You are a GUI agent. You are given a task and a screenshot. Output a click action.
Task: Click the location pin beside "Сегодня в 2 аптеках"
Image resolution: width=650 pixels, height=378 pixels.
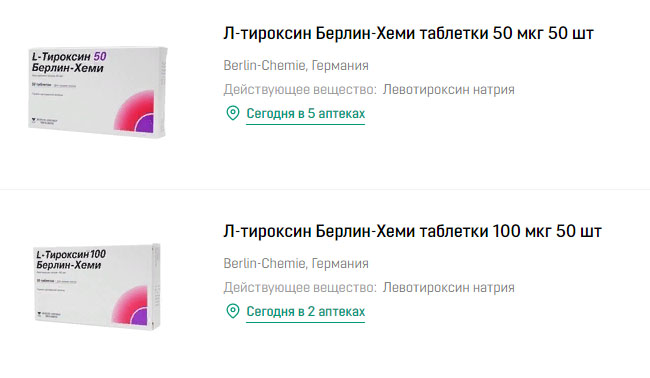(x=233, y=311)
